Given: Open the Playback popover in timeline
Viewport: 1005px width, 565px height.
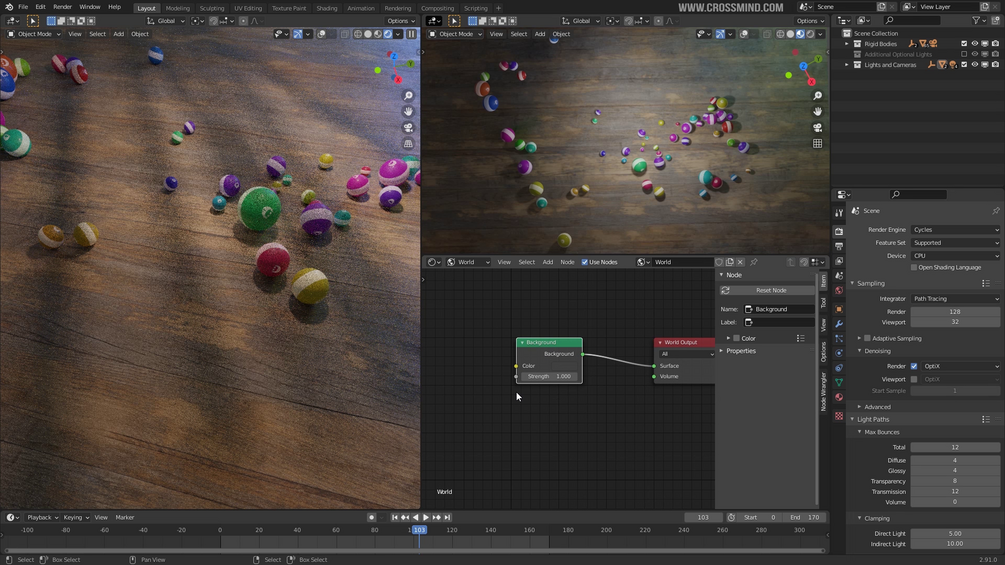Looking at the screenshot, I should tap(42, 518).
